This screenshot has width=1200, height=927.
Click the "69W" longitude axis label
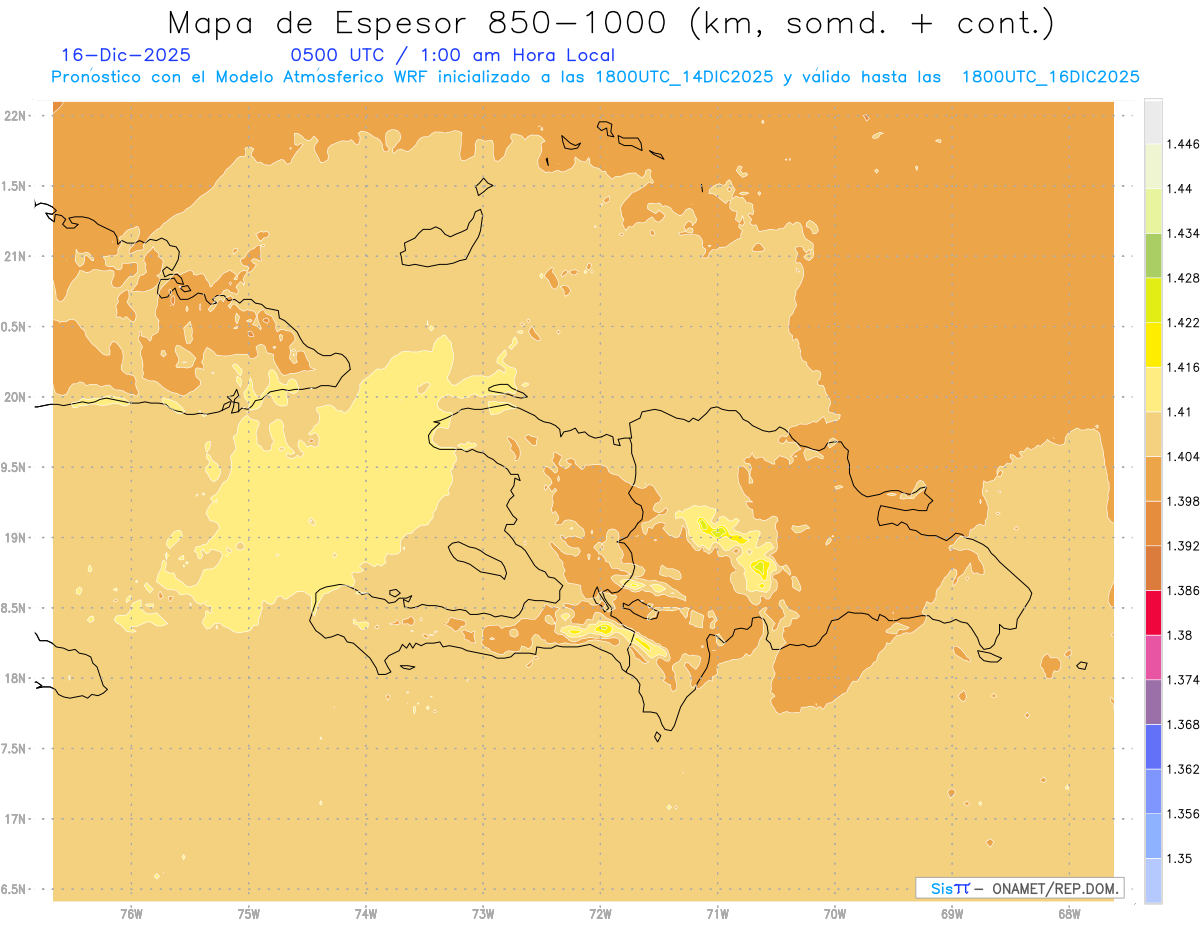point(952,914)
